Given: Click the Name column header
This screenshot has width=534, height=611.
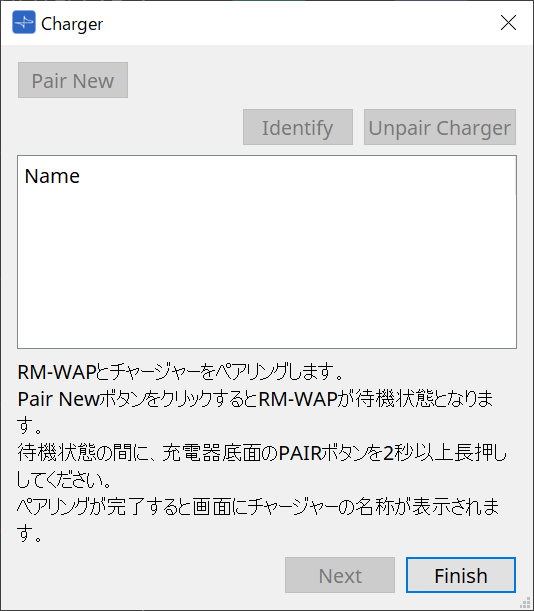Looking at the screenshot, I should point(52,176).
